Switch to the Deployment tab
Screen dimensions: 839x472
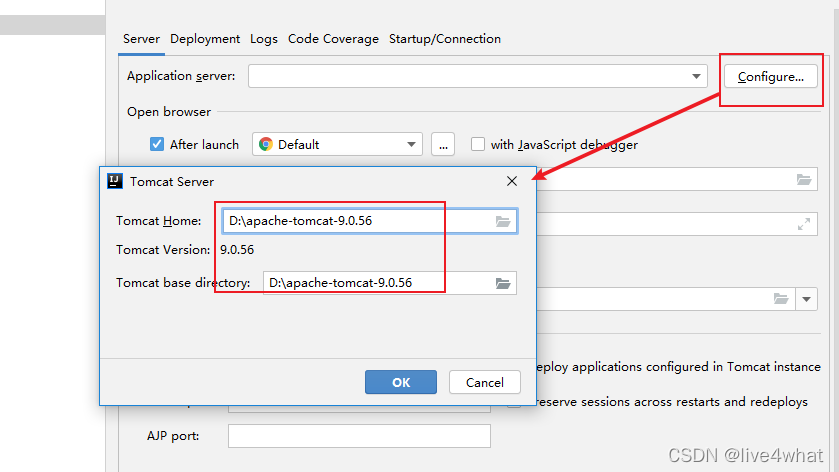[205, 39]
